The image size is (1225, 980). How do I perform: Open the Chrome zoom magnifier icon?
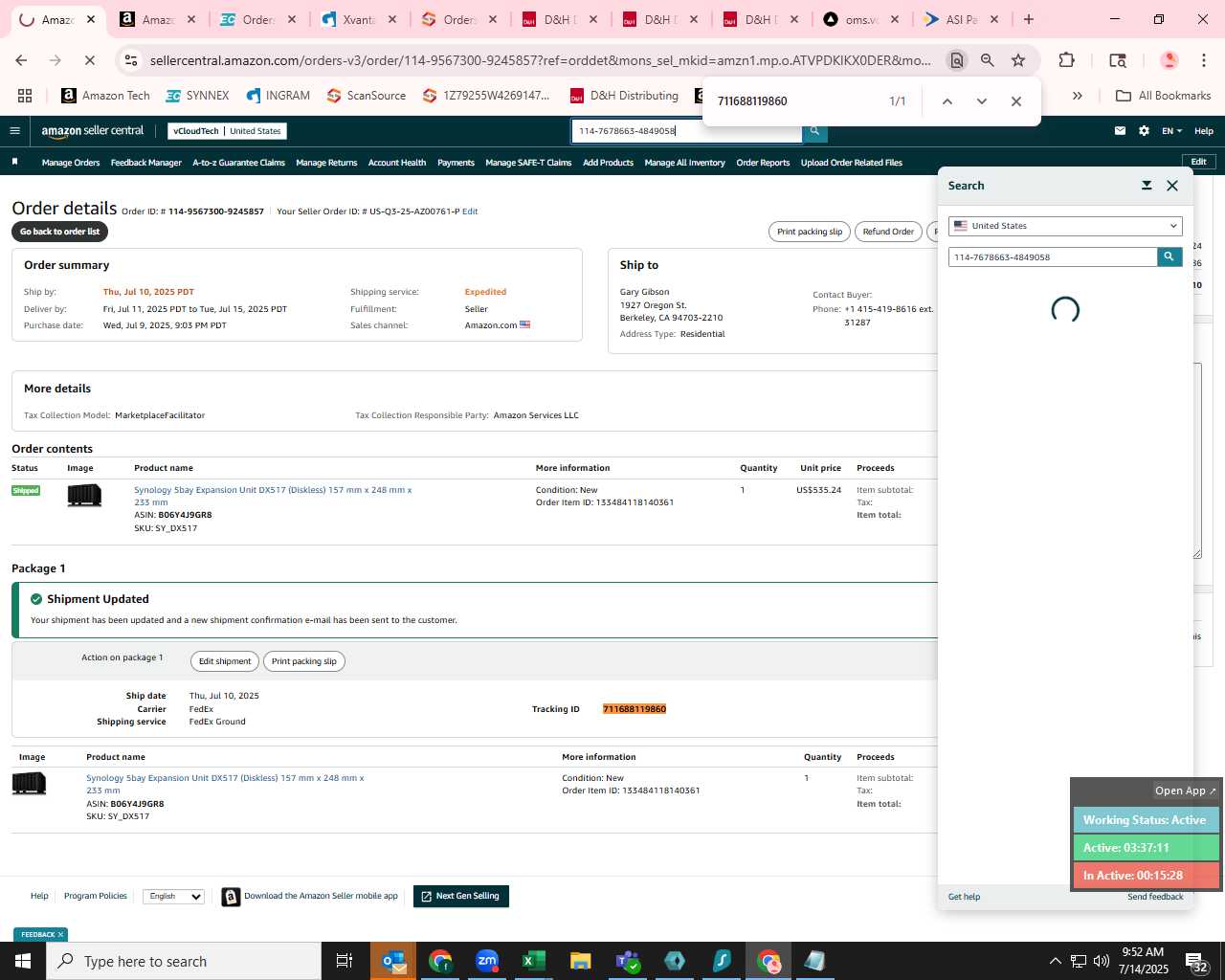987,60
